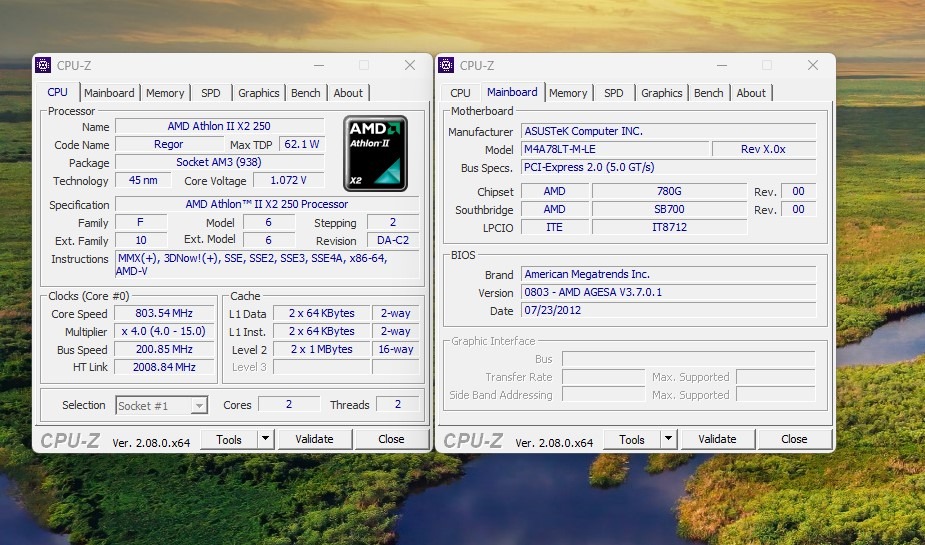Screen dimensions: 925x545
Task: Click the PCI-Express 2.0 (5.0 GT/s) bus specs
Action: [x=668, y=168]
